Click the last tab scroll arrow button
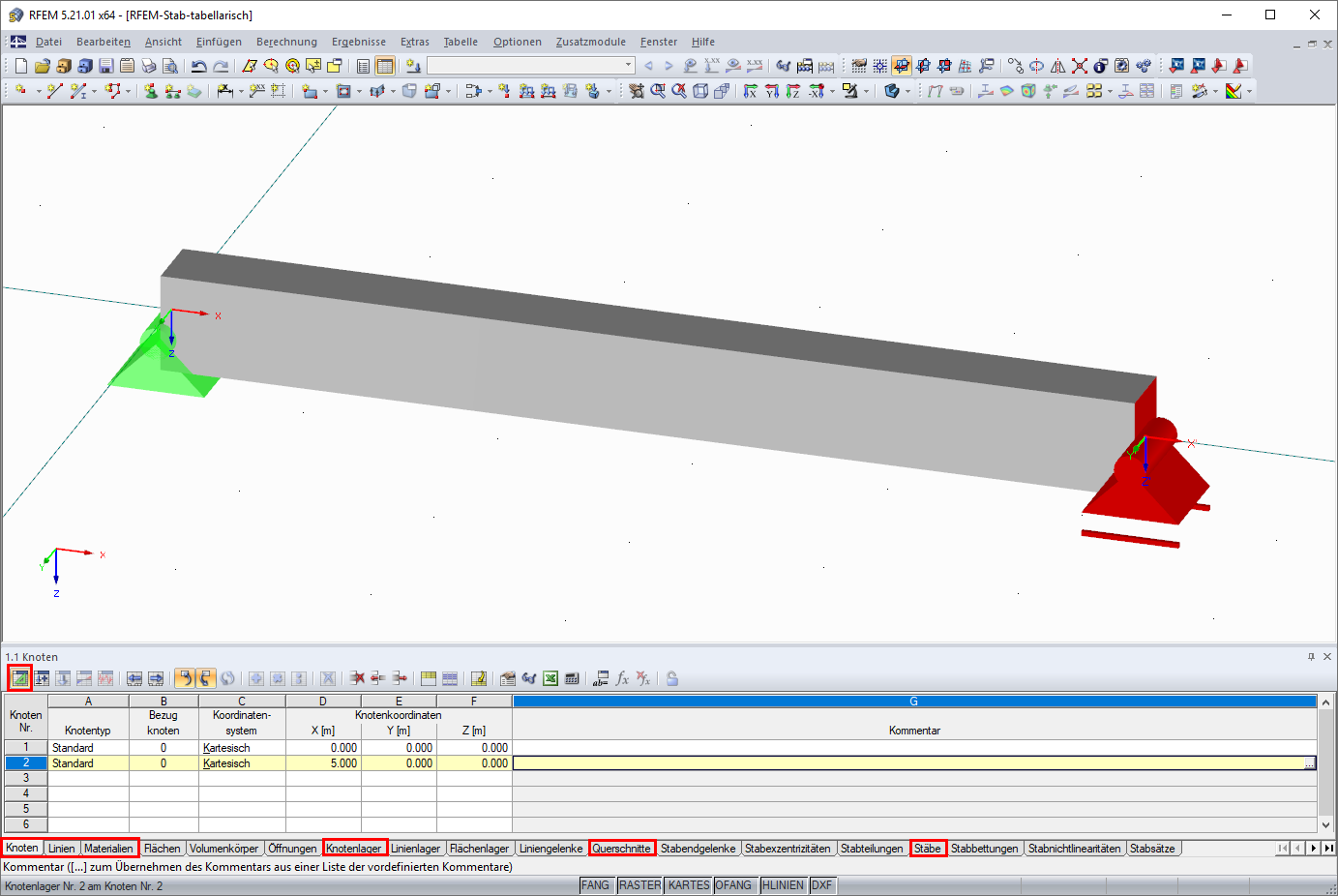This screenshot has height=896, width=1338. click(x=1329, y=849)
